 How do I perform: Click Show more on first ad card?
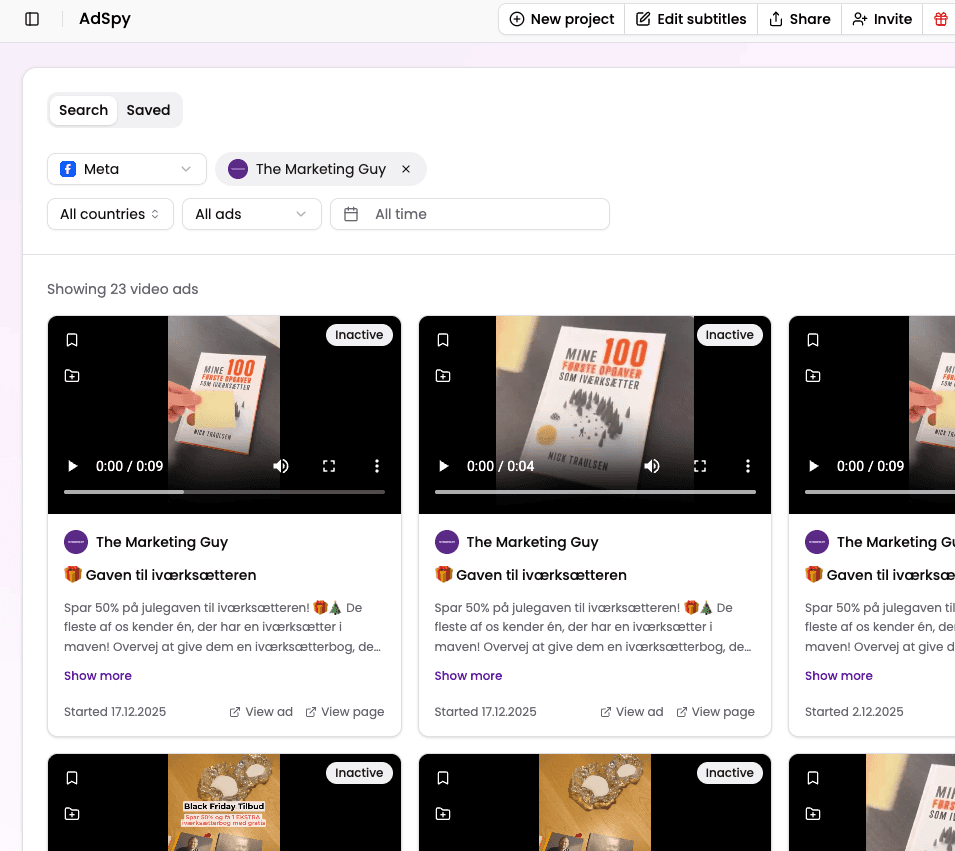point(97,676)
